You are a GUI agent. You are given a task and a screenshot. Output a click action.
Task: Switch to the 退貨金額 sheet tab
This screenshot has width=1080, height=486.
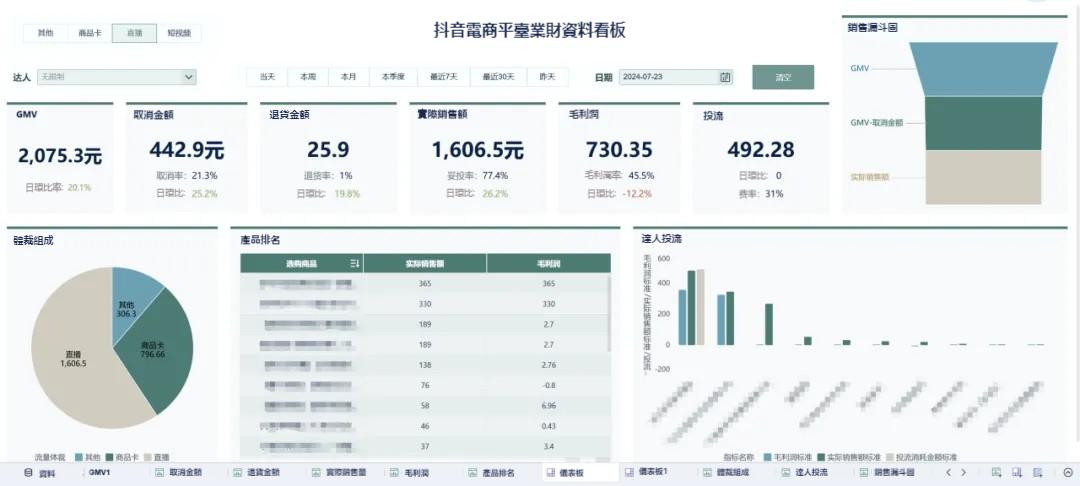(x=264, y=473)
